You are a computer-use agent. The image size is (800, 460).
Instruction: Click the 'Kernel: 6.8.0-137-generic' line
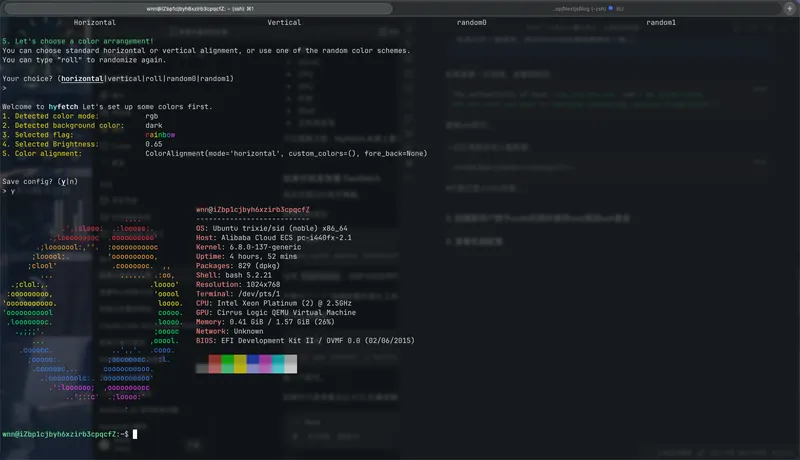[248, 247]
